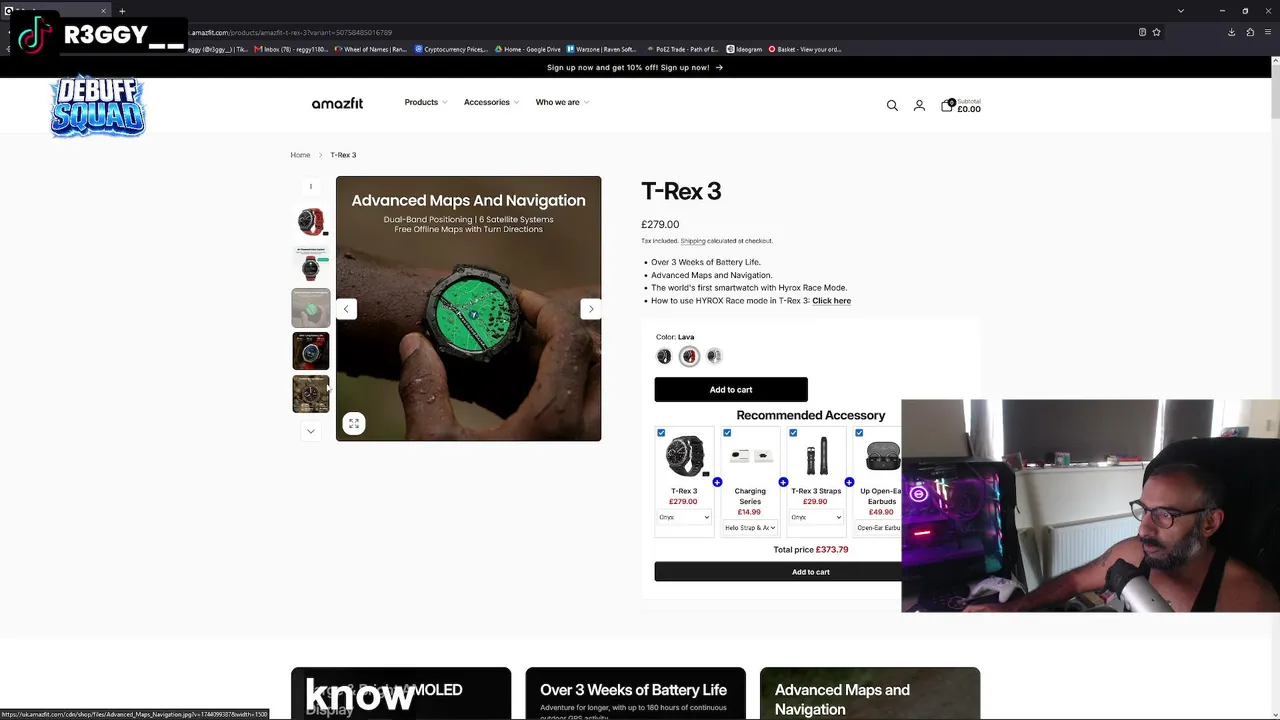The image size is (1280, 720).
Task: Select the Onyx black colour swatch
Action: 664,356
